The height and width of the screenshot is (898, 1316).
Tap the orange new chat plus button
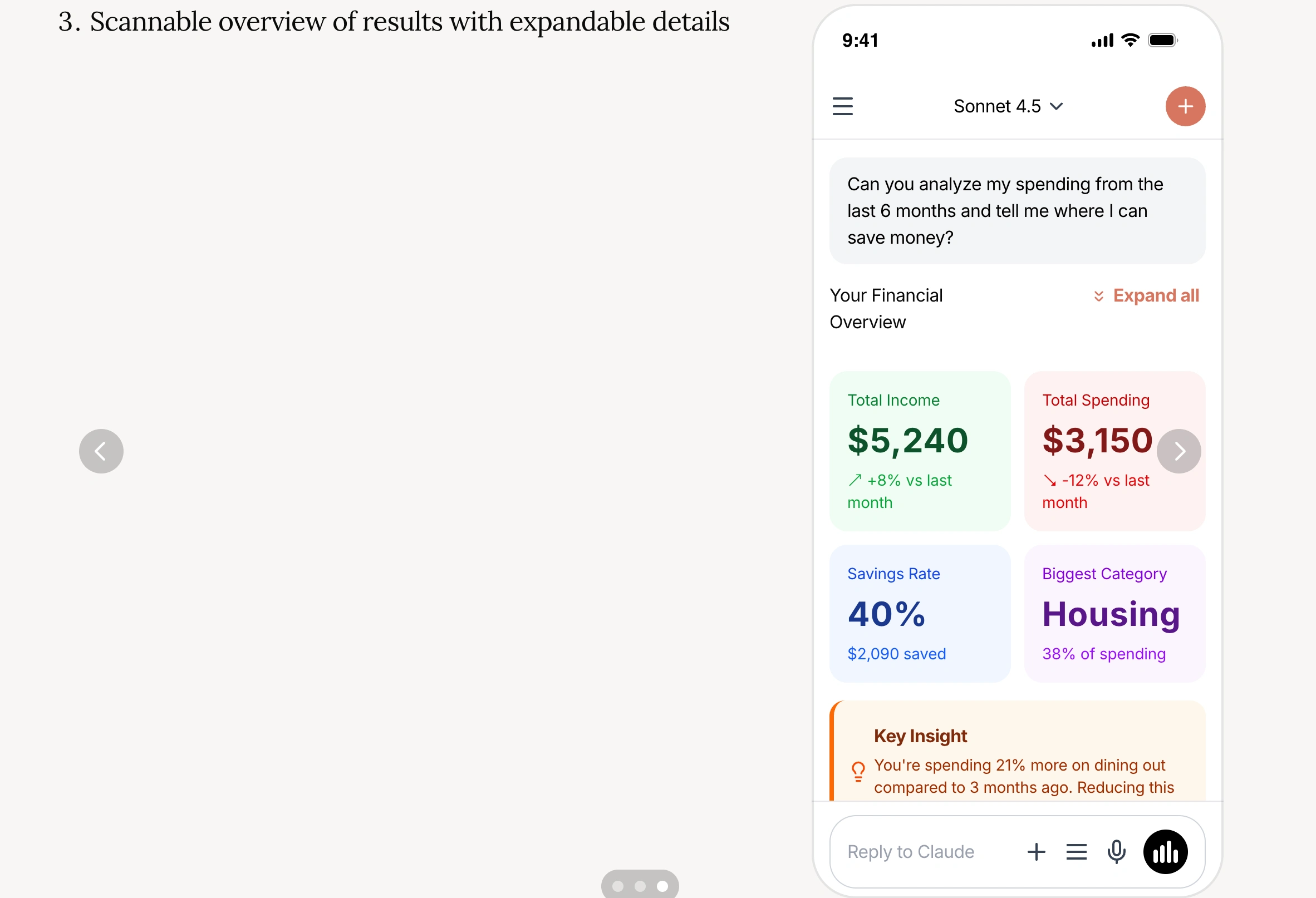tap(1185, 106)
